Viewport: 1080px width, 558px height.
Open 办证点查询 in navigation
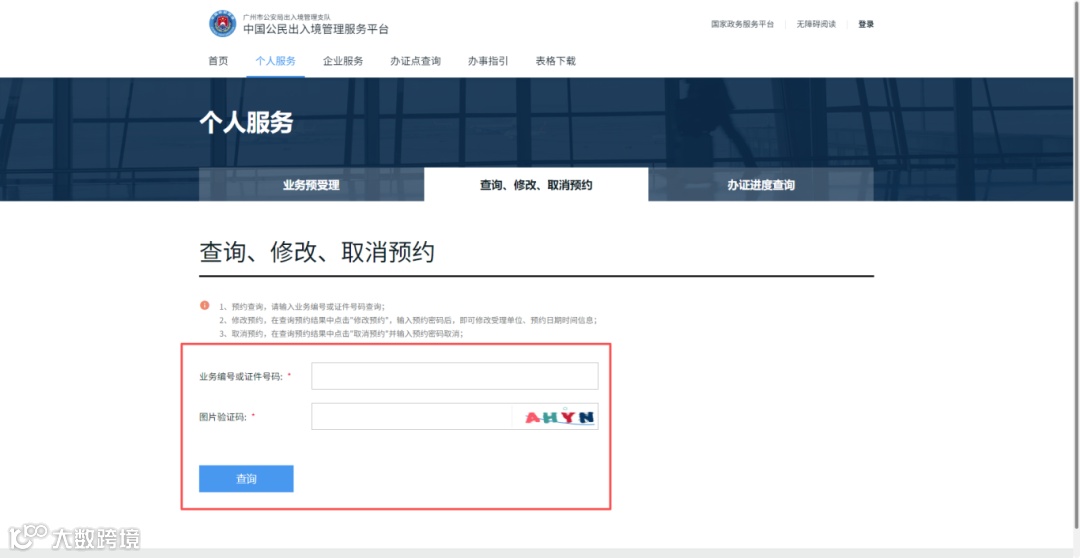(x=415, y=61)
